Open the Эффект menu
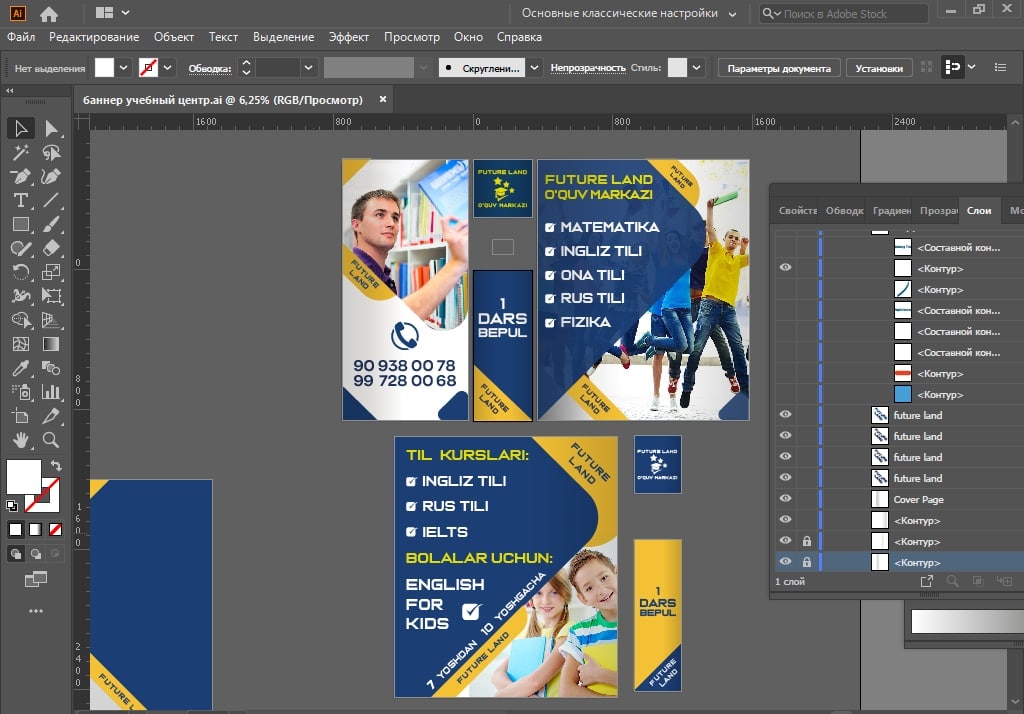The image size is (1024, 714). (x=348, y=37)
